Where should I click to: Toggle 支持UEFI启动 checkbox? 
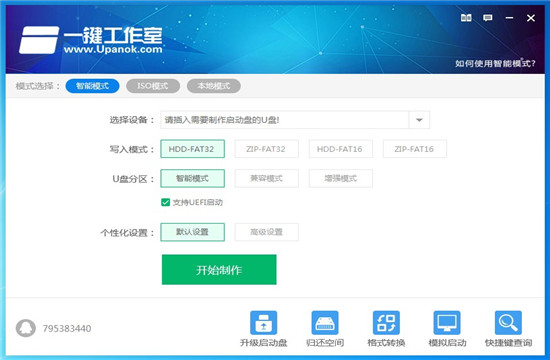click(x=166, y=202)
